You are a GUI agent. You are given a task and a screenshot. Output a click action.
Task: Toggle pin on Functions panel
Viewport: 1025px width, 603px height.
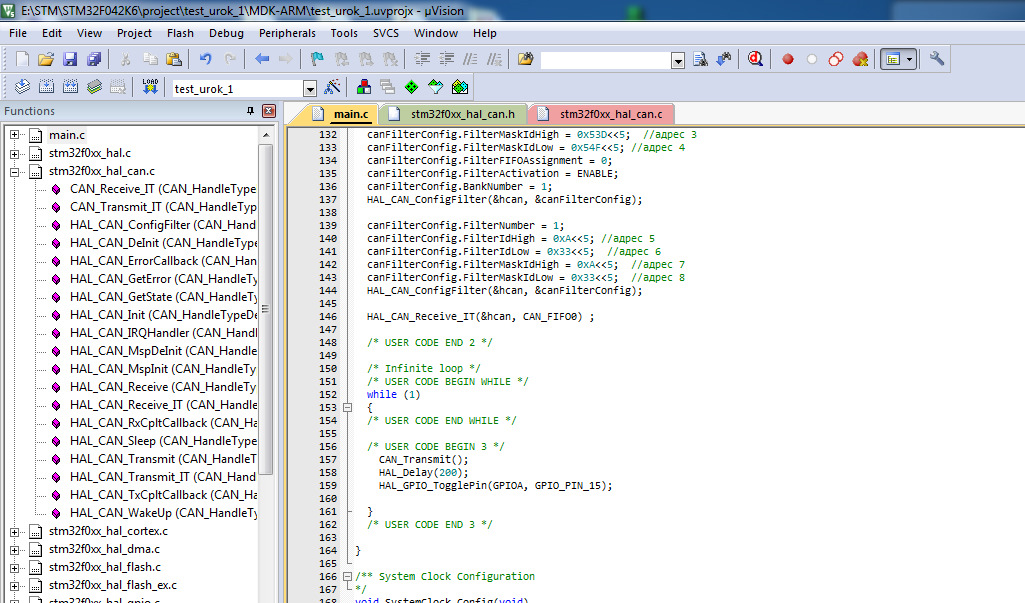point(251,111)
